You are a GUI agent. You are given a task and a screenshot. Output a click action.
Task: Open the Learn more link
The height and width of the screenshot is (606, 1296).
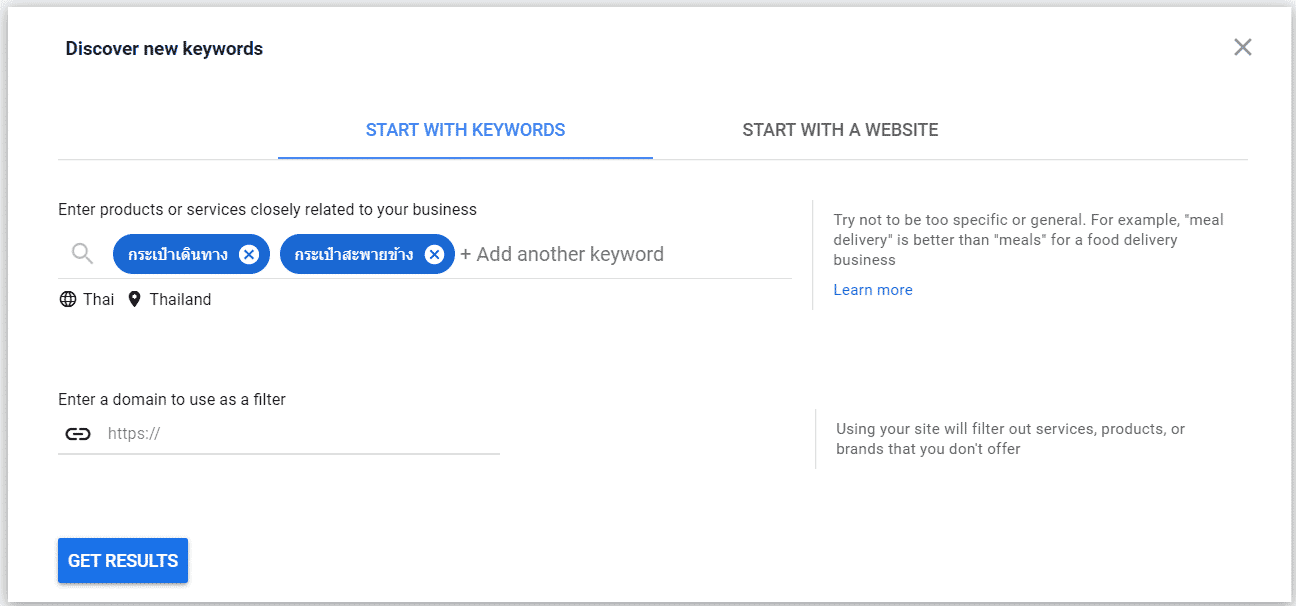pos(873,290)
